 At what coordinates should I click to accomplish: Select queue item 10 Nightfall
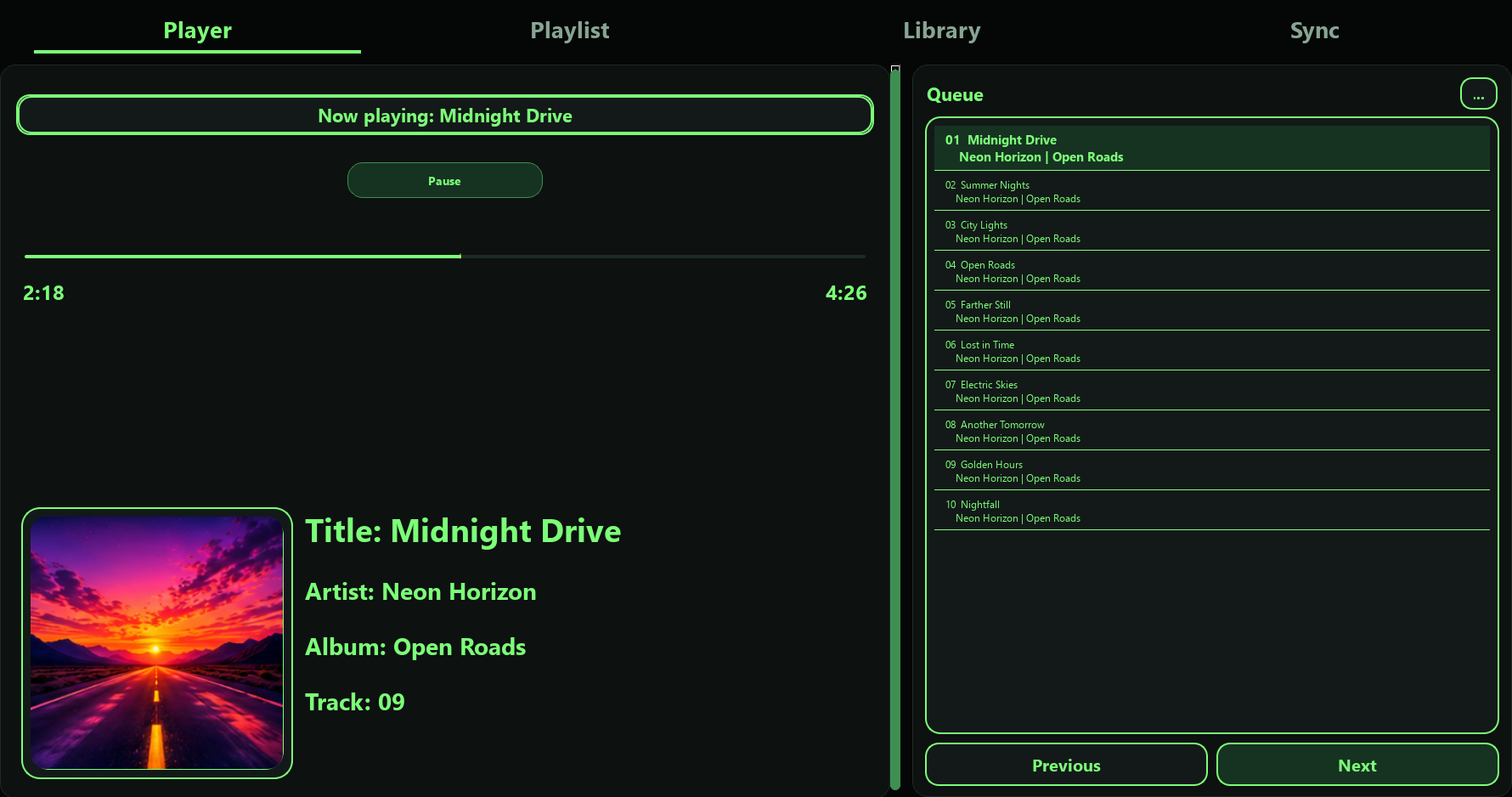click(1211, 511)
